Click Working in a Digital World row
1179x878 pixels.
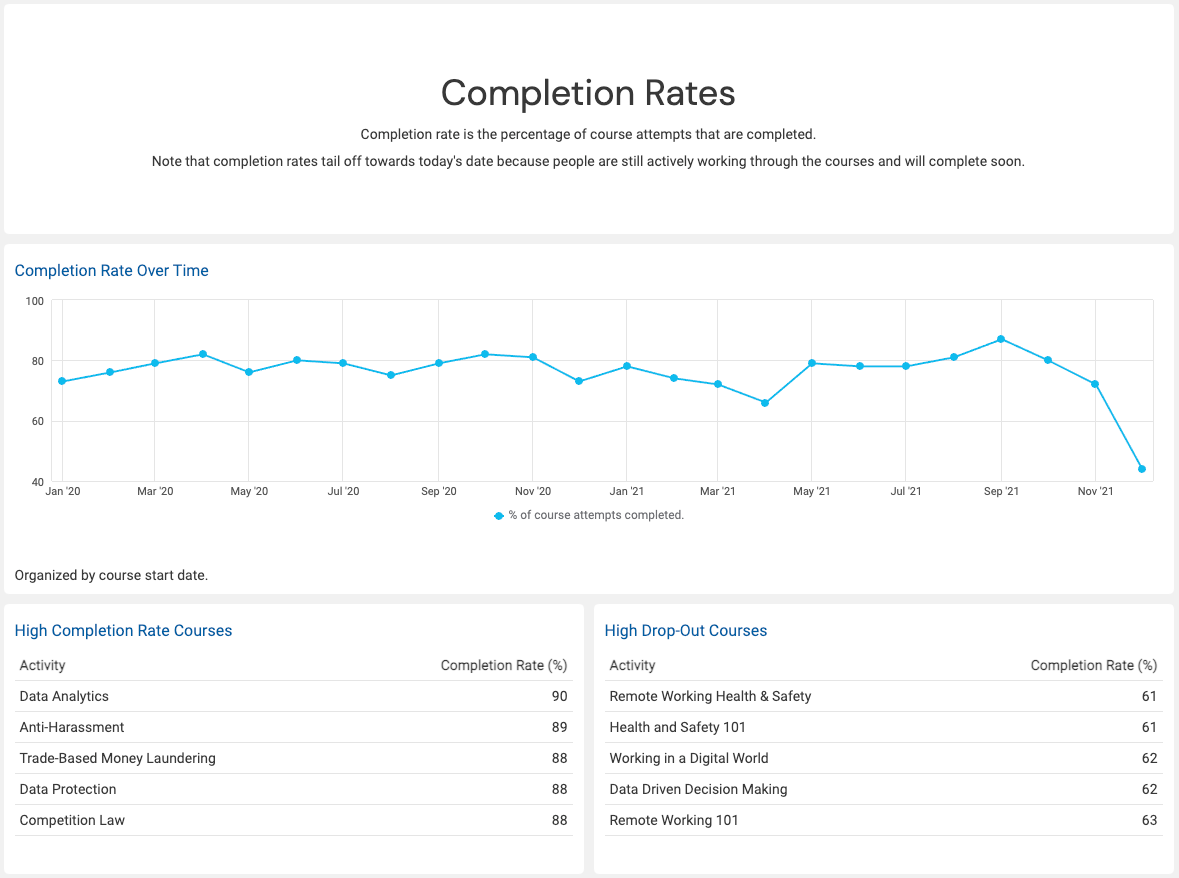pyautogui.click(x=883, y=758)
